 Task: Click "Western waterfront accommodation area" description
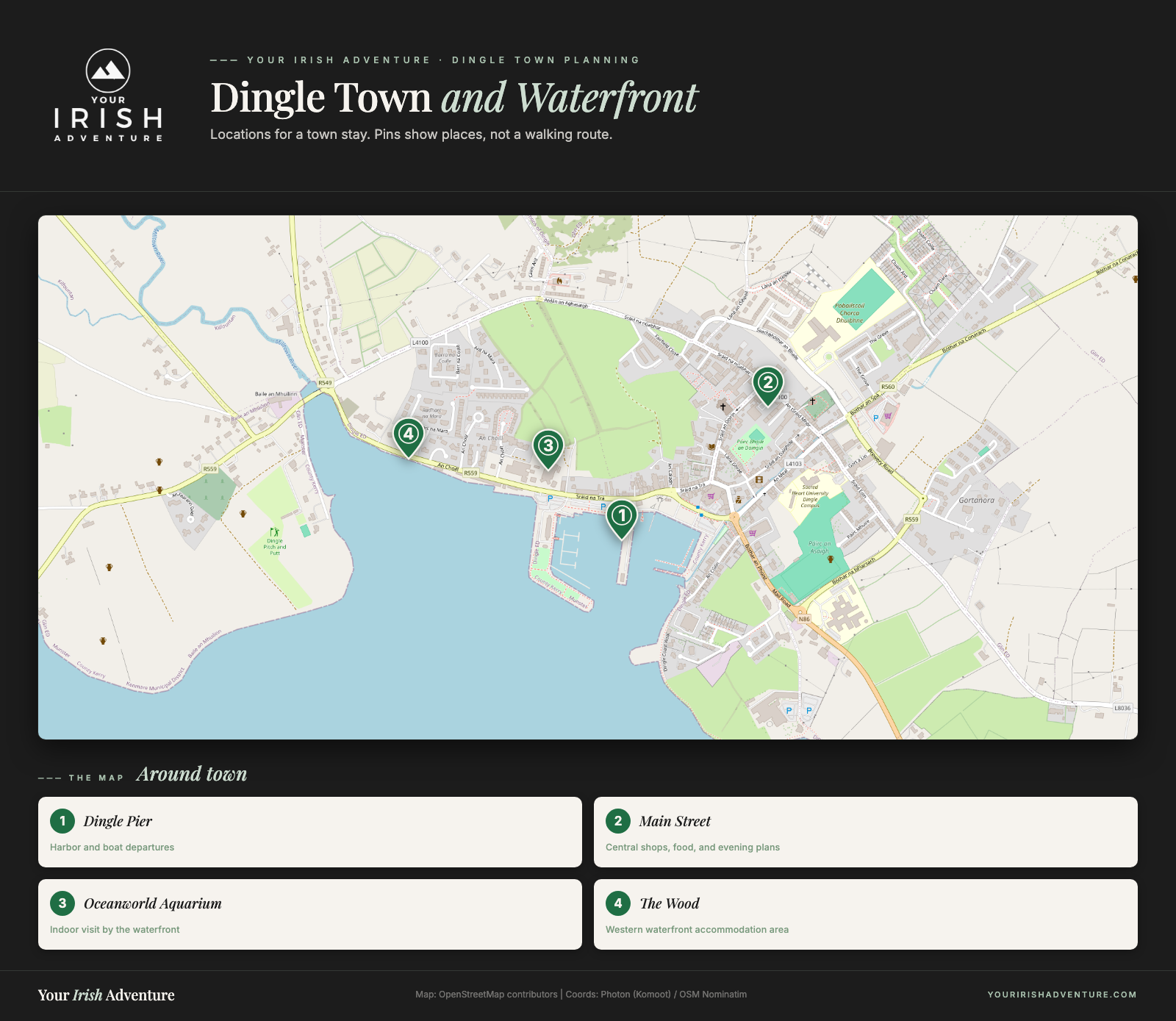tap(698, 930)
